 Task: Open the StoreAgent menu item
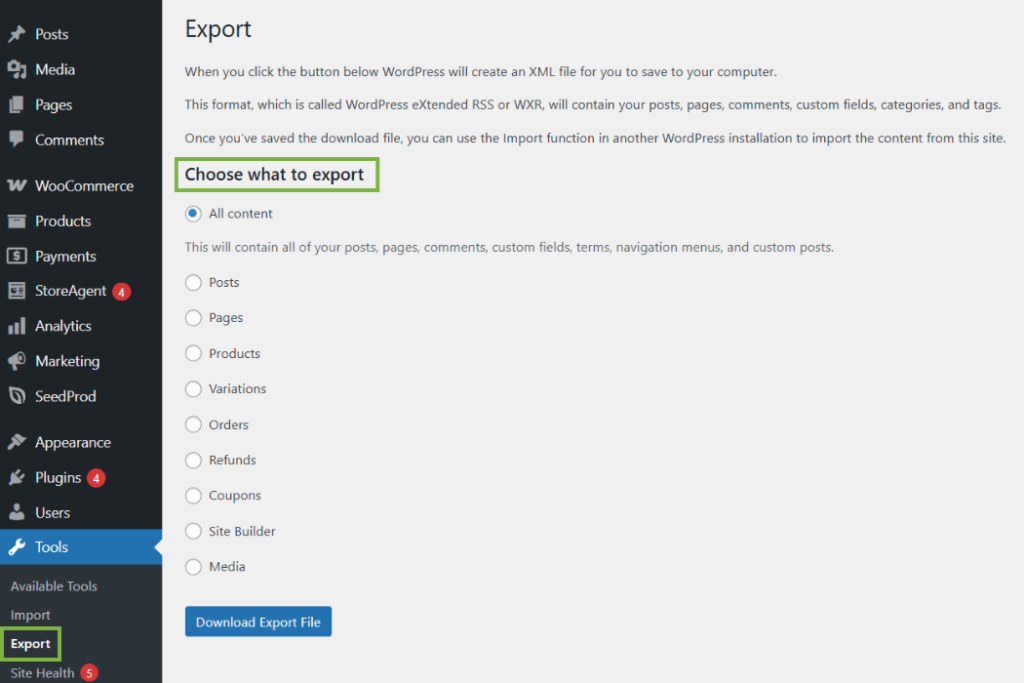click(70, 291)
